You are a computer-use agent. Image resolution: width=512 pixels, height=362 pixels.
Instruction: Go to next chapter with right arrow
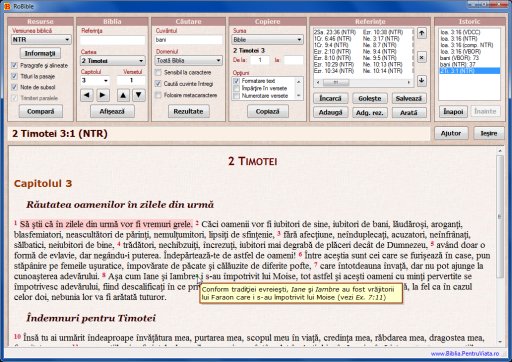click(x=103, y=95)
